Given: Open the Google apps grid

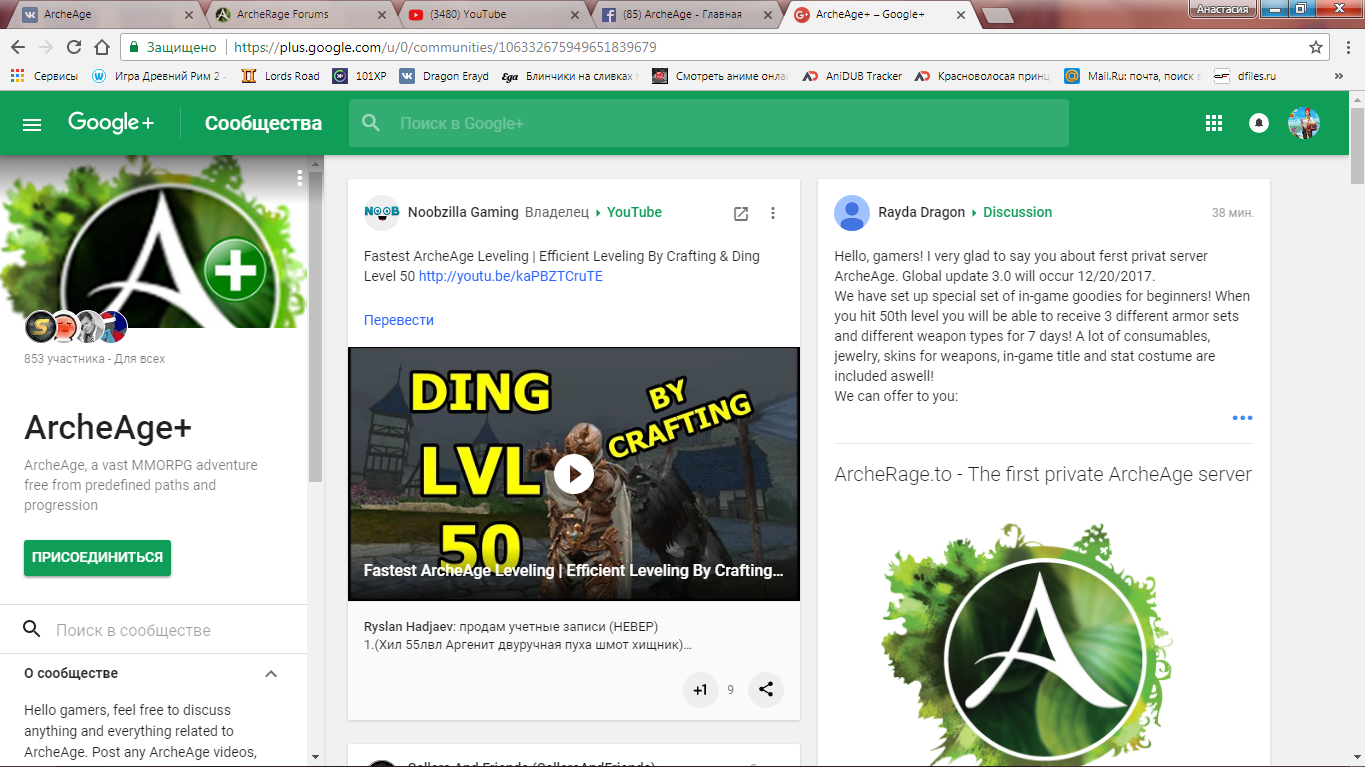Looking at the screenshot, I should (1214, 123).
